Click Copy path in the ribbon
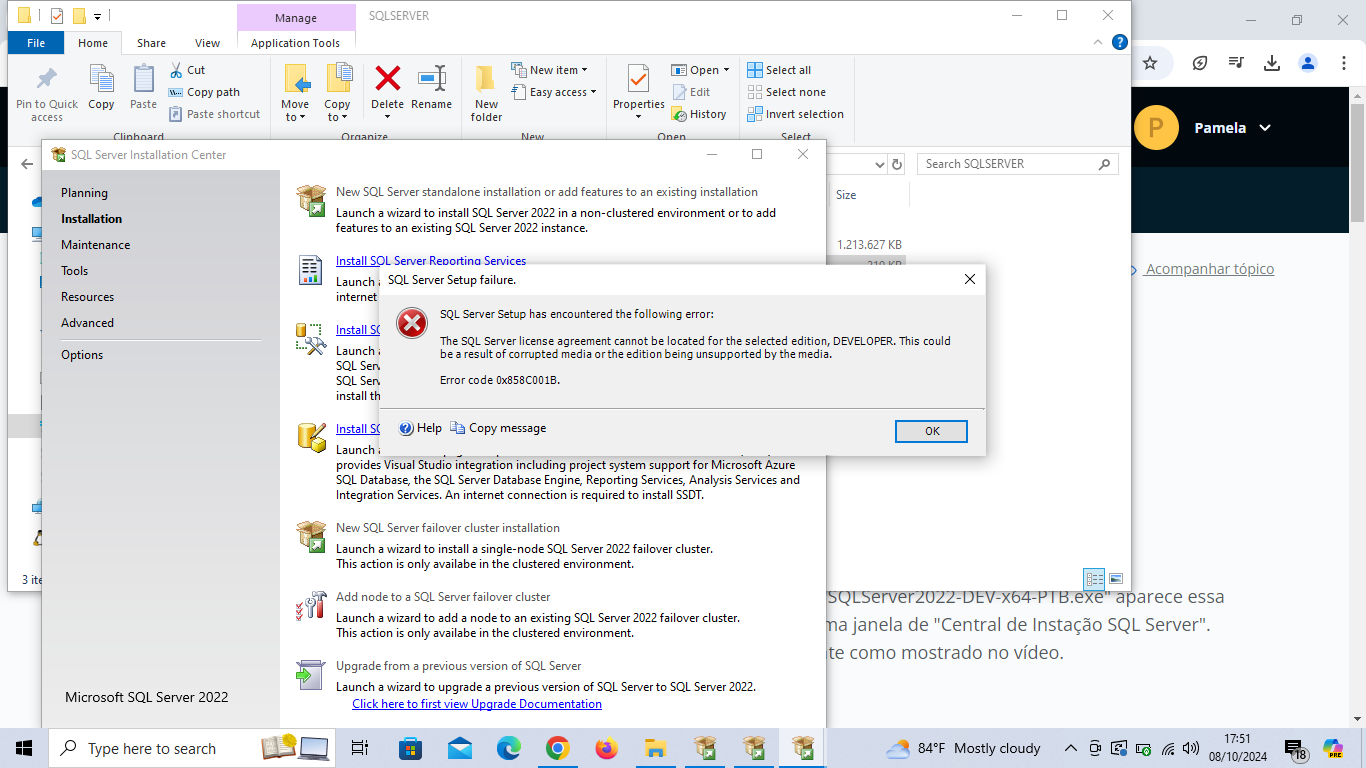The height and width of the screenshot is (768, 1366). coord(205,92)
